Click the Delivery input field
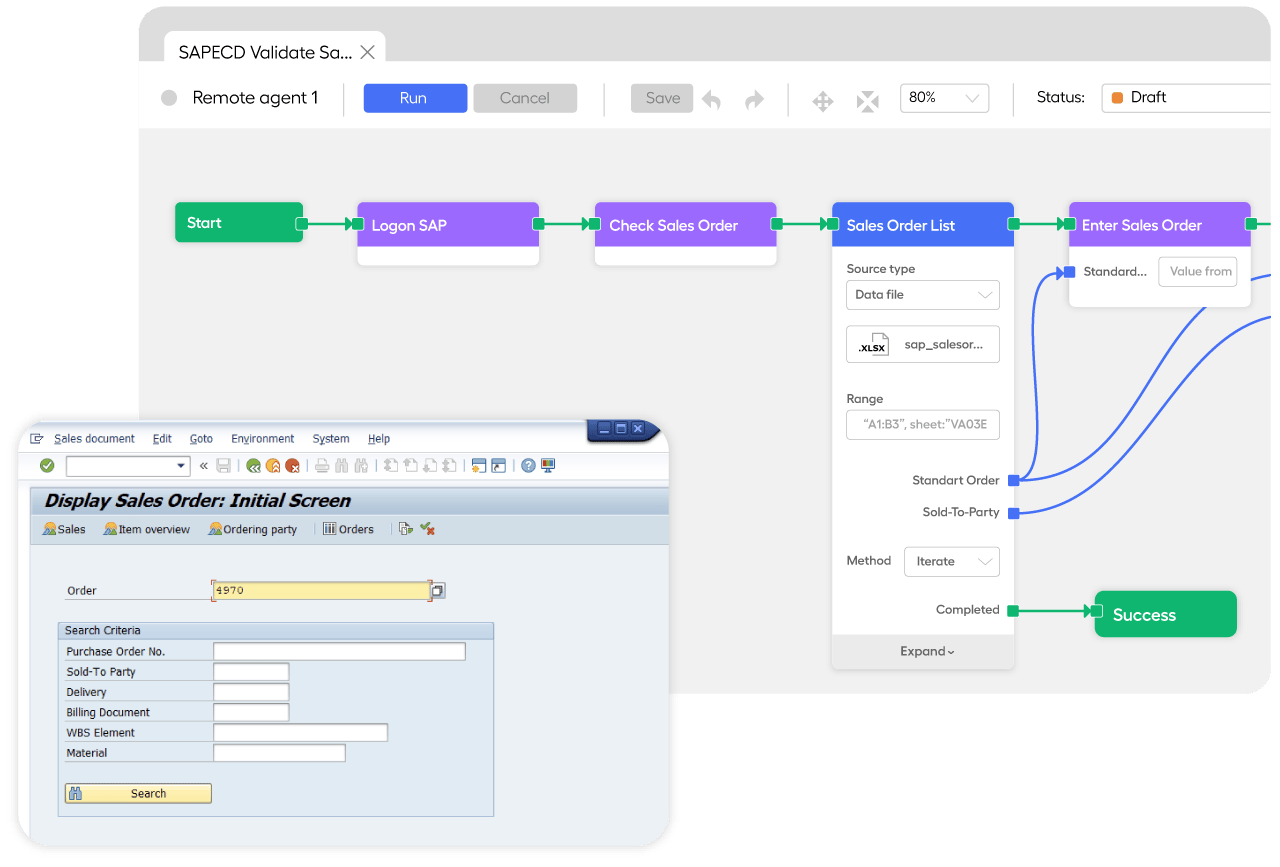Viewport: 1280px width, 867px height. click(251, 692)
